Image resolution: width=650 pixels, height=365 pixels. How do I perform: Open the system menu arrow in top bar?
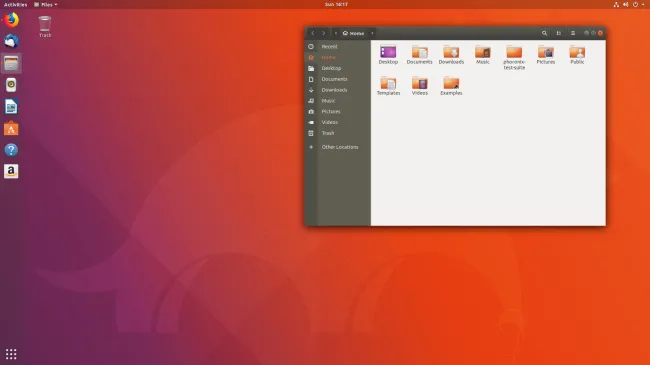[643, 5]
